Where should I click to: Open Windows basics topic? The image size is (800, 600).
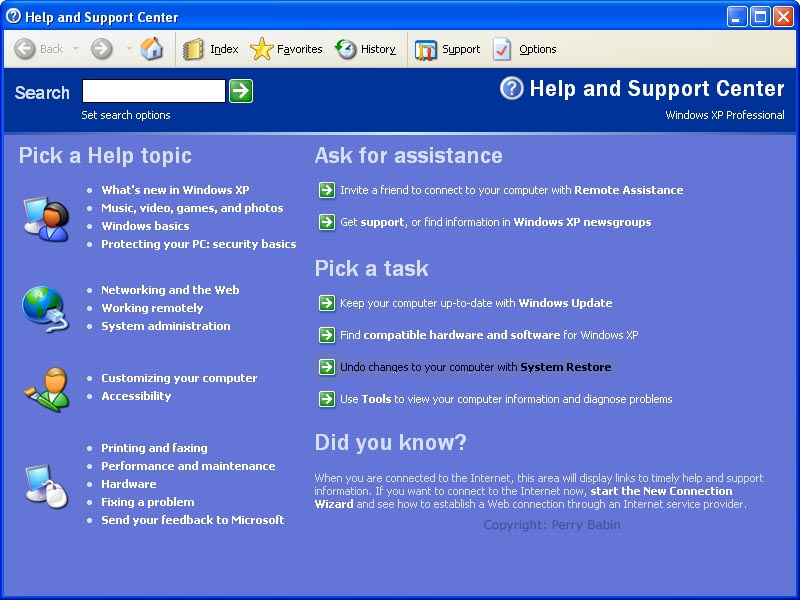[145, 226]
